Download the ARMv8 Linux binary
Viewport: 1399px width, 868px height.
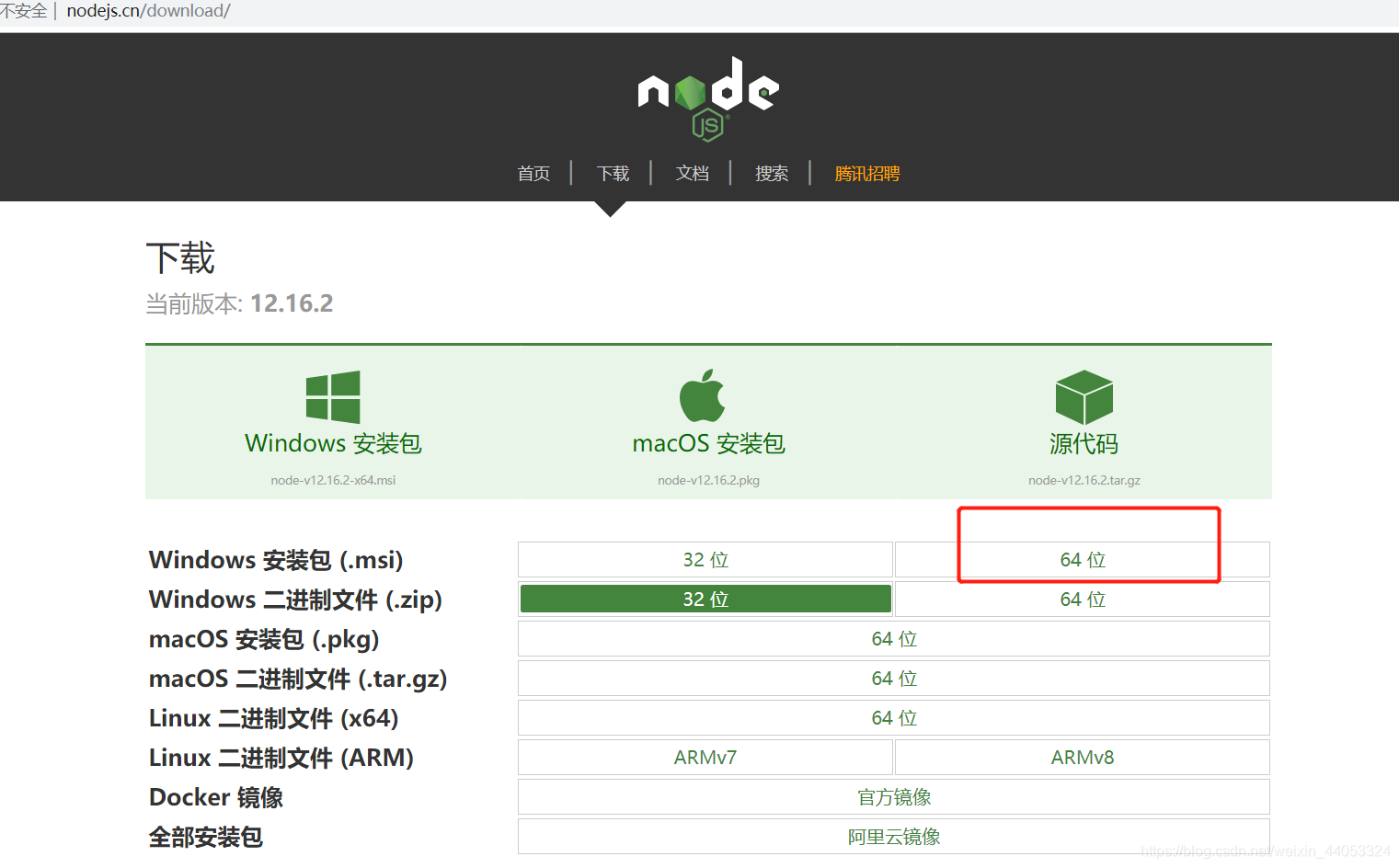[x=1083, y=758]
